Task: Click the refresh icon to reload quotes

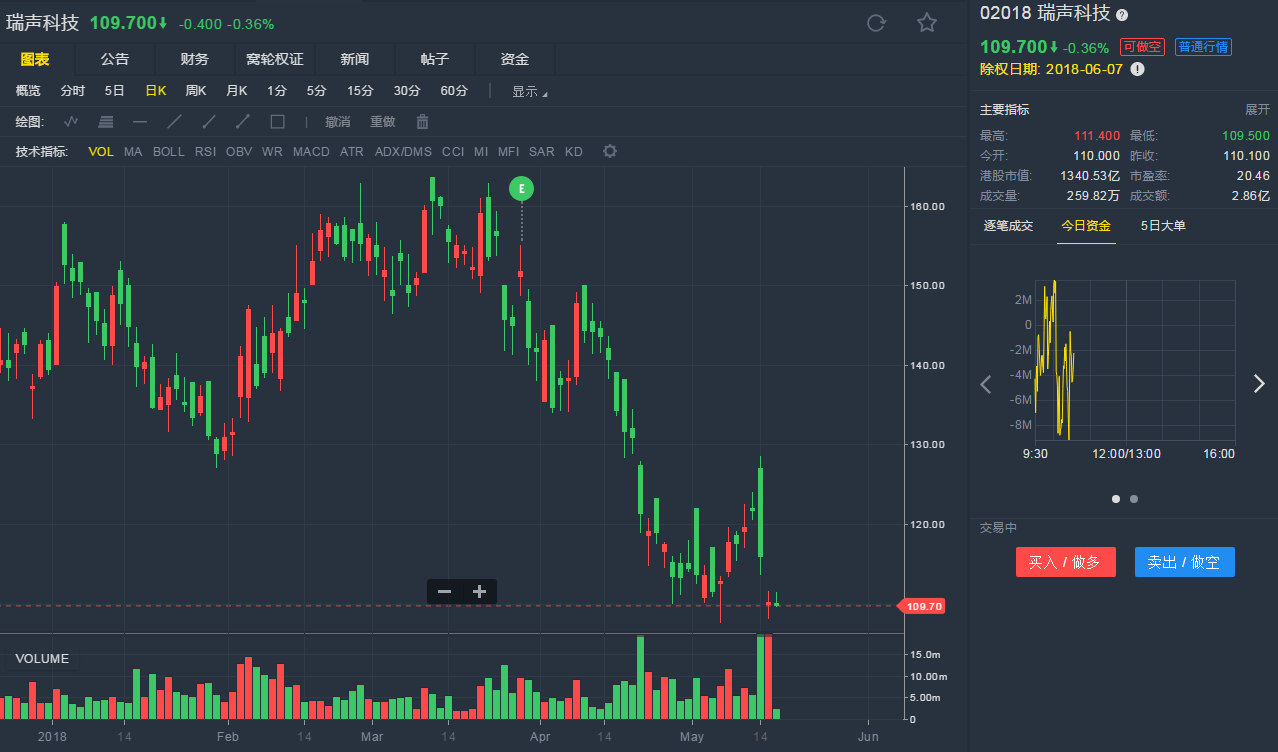Action: [876, 22]
